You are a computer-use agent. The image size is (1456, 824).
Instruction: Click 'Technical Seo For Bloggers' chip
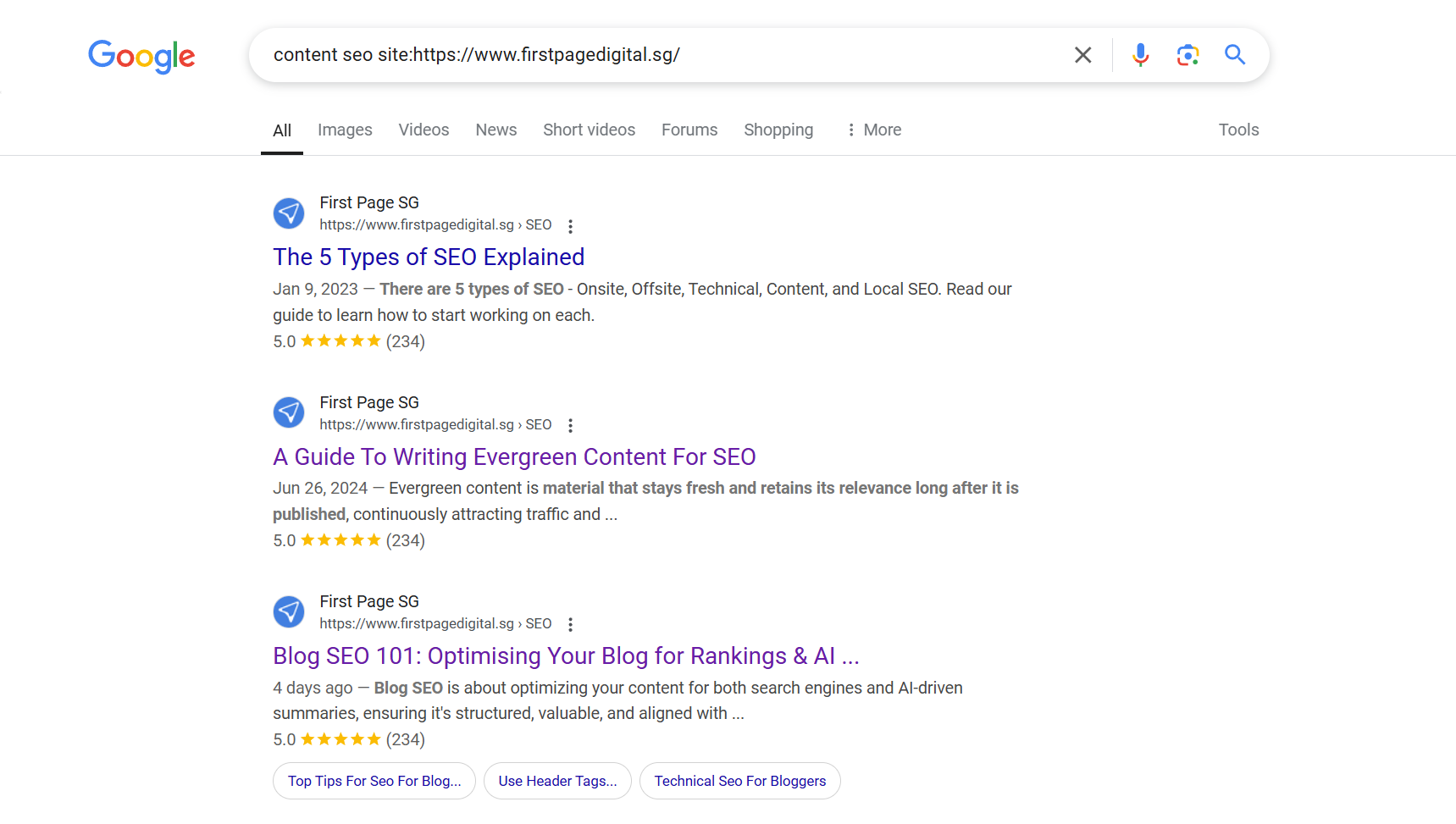click(740, 781)
